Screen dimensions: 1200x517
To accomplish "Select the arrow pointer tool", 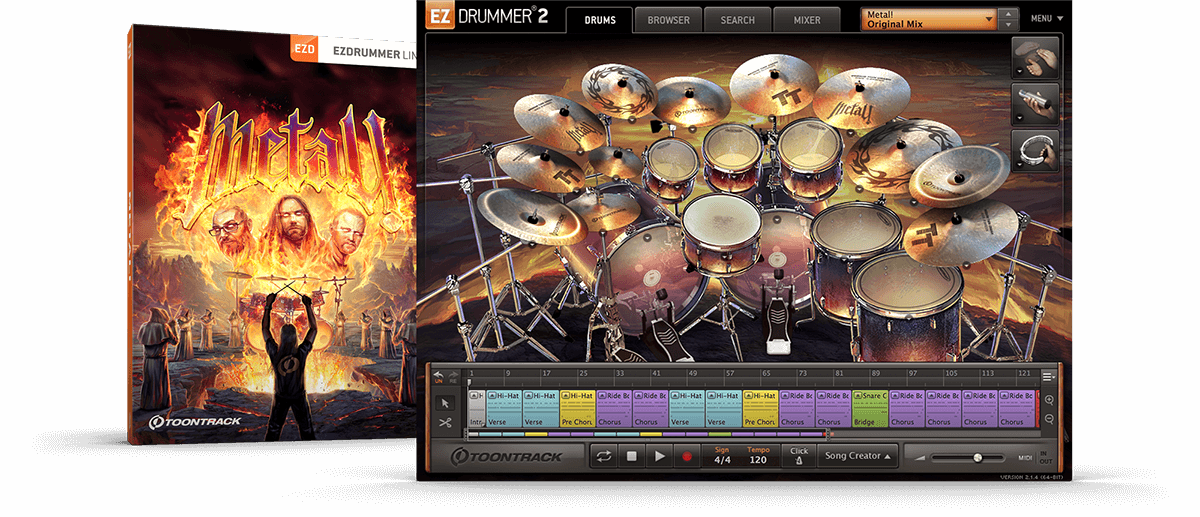I will (x=445, y=403).
